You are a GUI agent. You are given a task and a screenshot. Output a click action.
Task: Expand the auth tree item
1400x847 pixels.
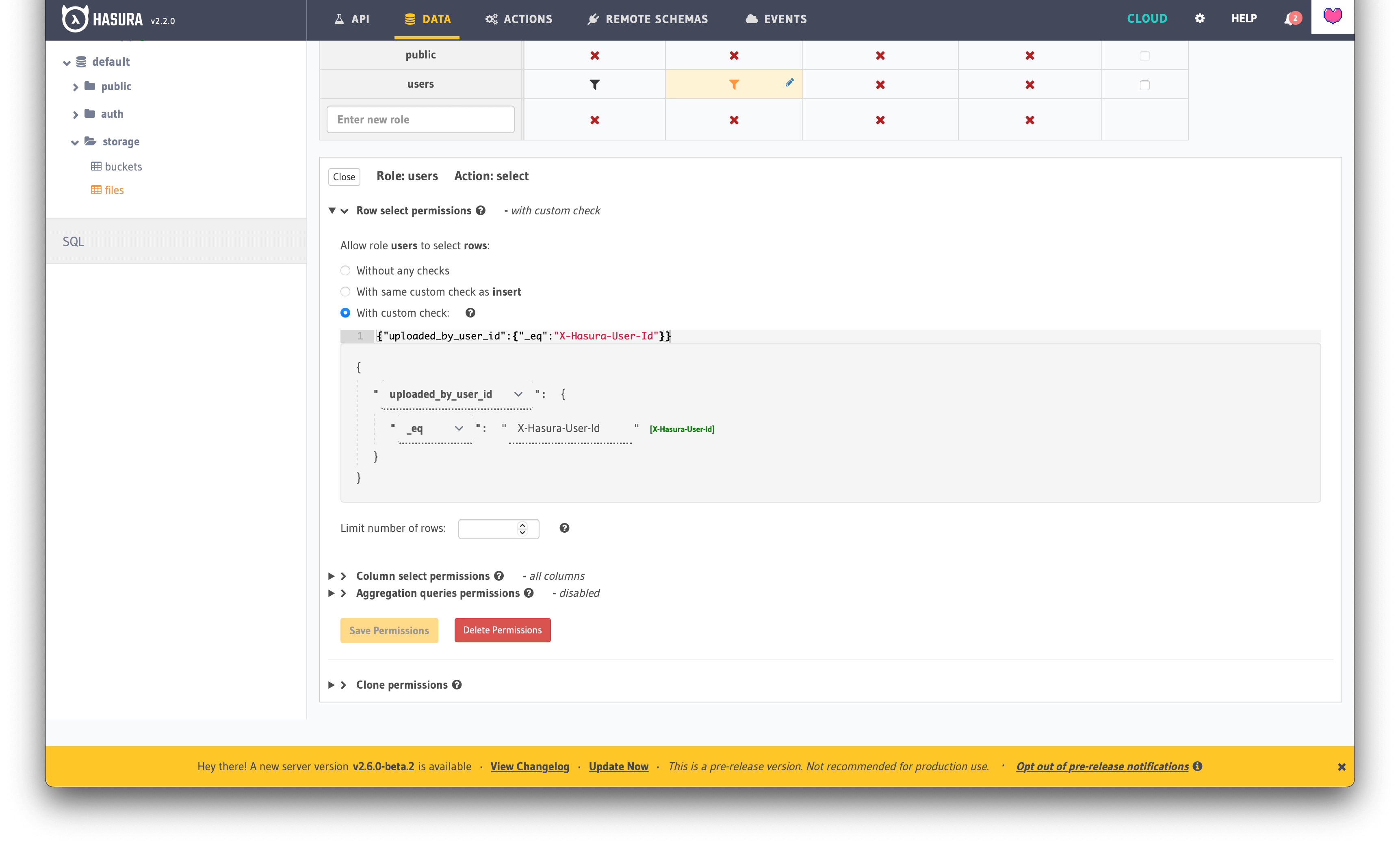click(x=75, y=113)
